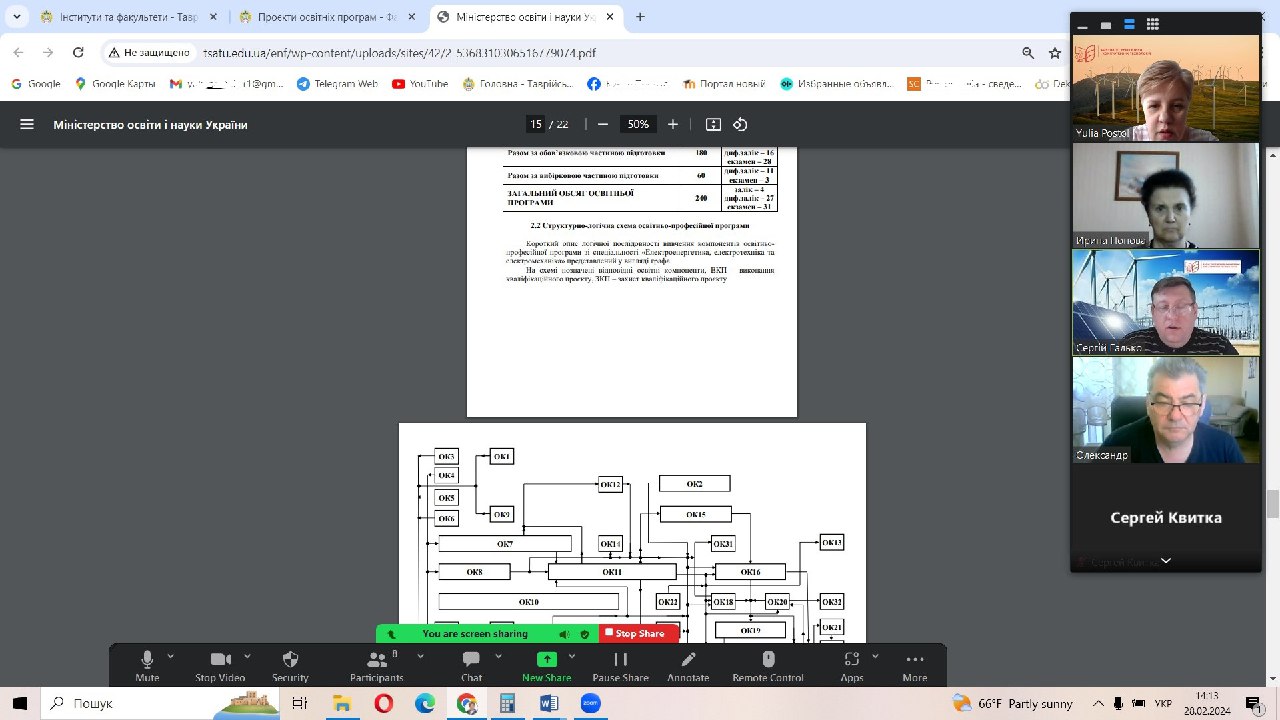
Task: Open Calculator from the taskbar
Action: pyautogui.click(x=507, y=703)
